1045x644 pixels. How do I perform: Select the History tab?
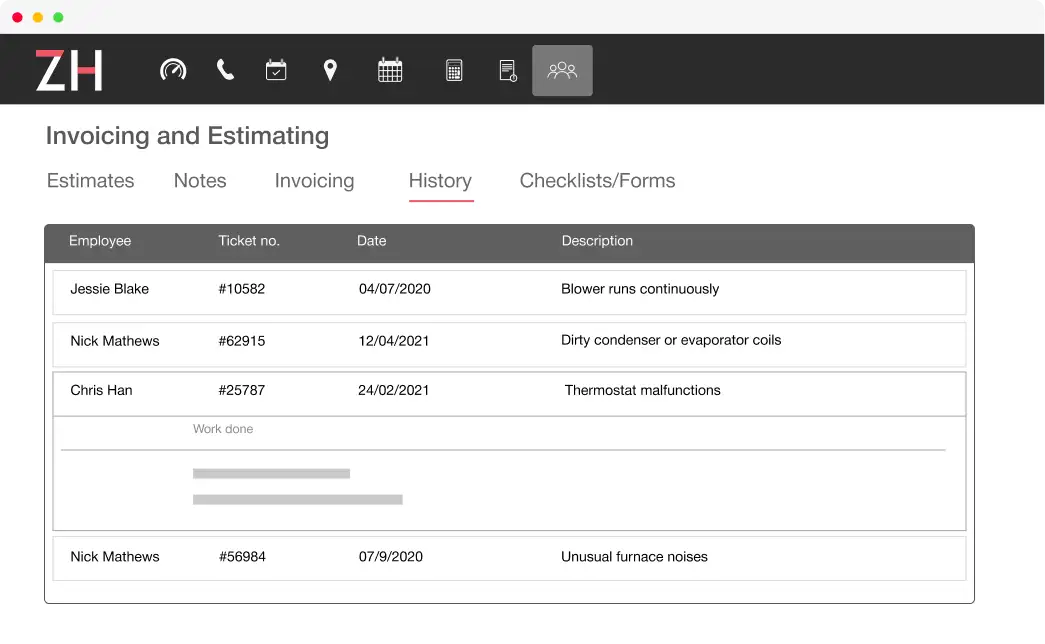[x=441, y=182]
